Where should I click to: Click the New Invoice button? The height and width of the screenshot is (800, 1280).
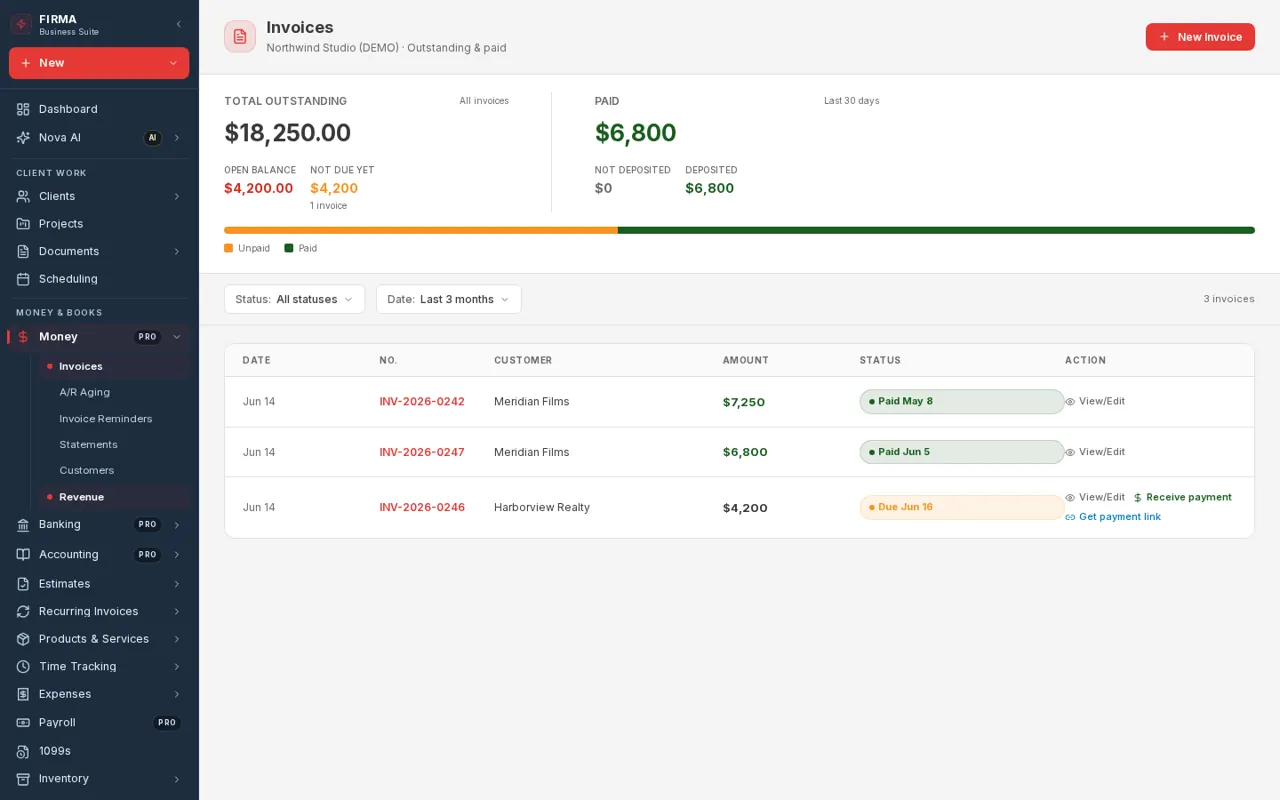pos(1200,37)
